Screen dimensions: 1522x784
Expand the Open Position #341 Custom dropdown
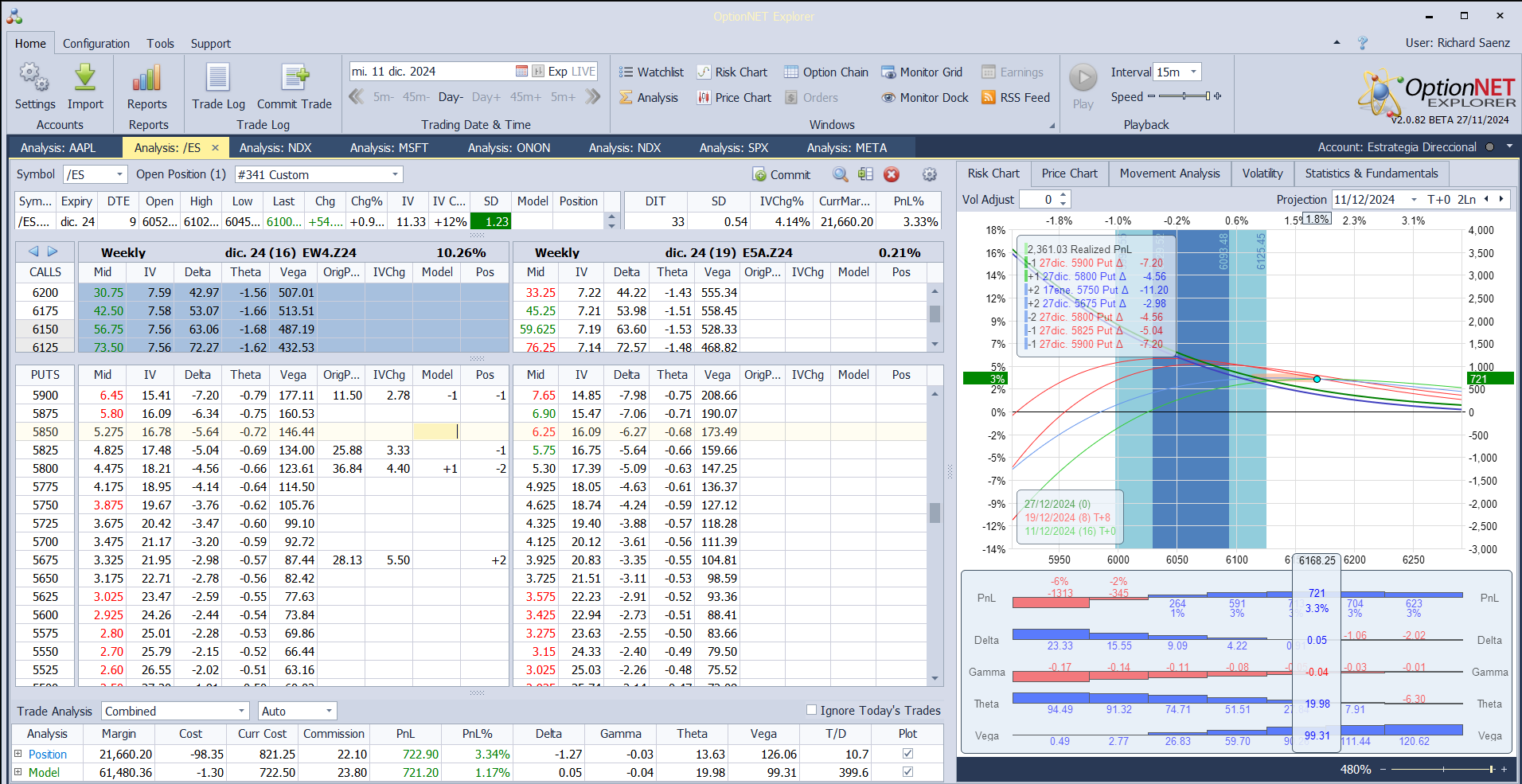click(x=395, y=174)
